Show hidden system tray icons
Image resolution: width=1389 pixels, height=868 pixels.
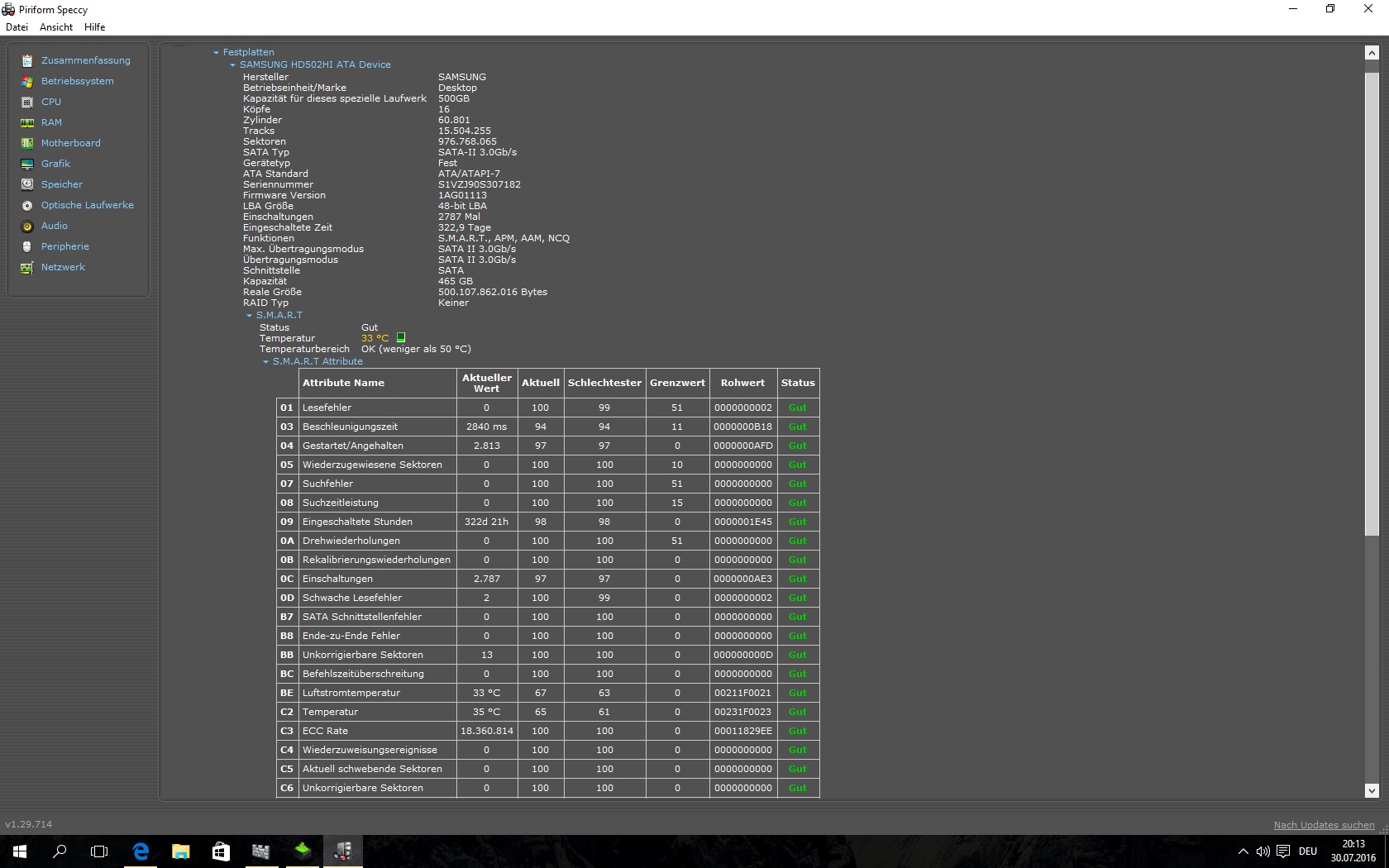1243,851
